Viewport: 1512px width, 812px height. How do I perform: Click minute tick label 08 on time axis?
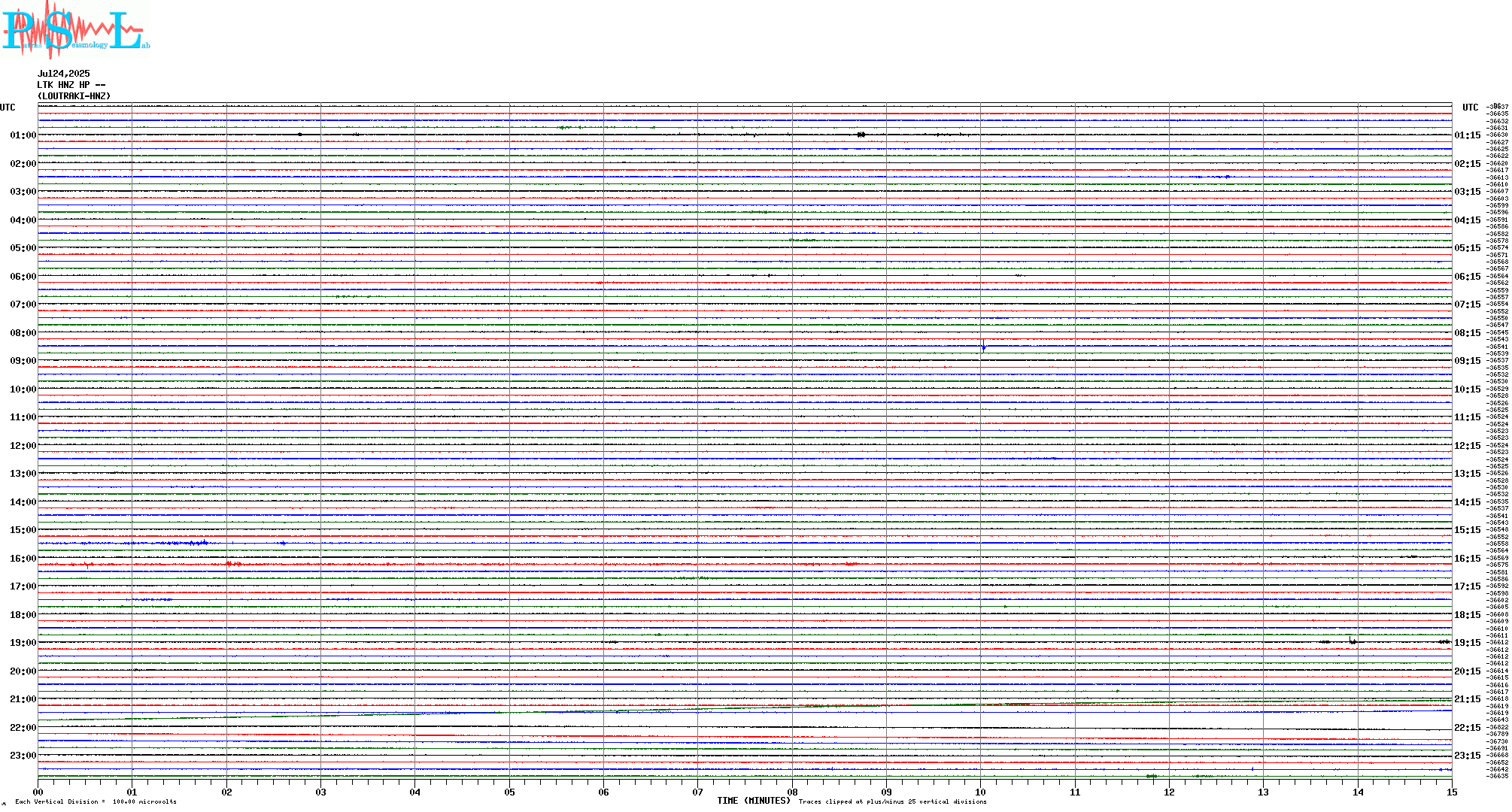coord(792,792)
